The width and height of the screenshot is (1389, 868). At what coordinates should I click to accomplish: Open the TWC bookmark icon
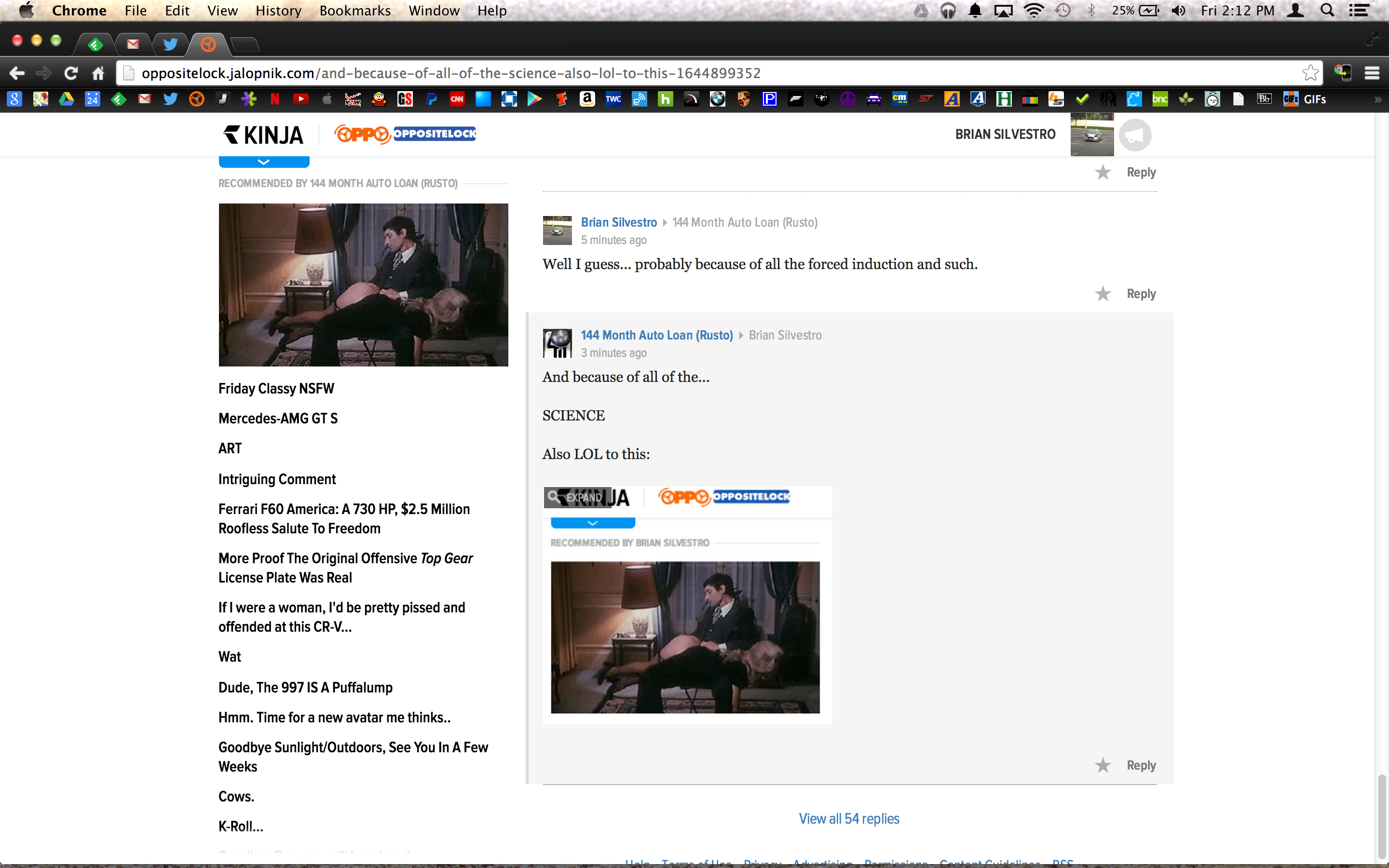point(613,99)
